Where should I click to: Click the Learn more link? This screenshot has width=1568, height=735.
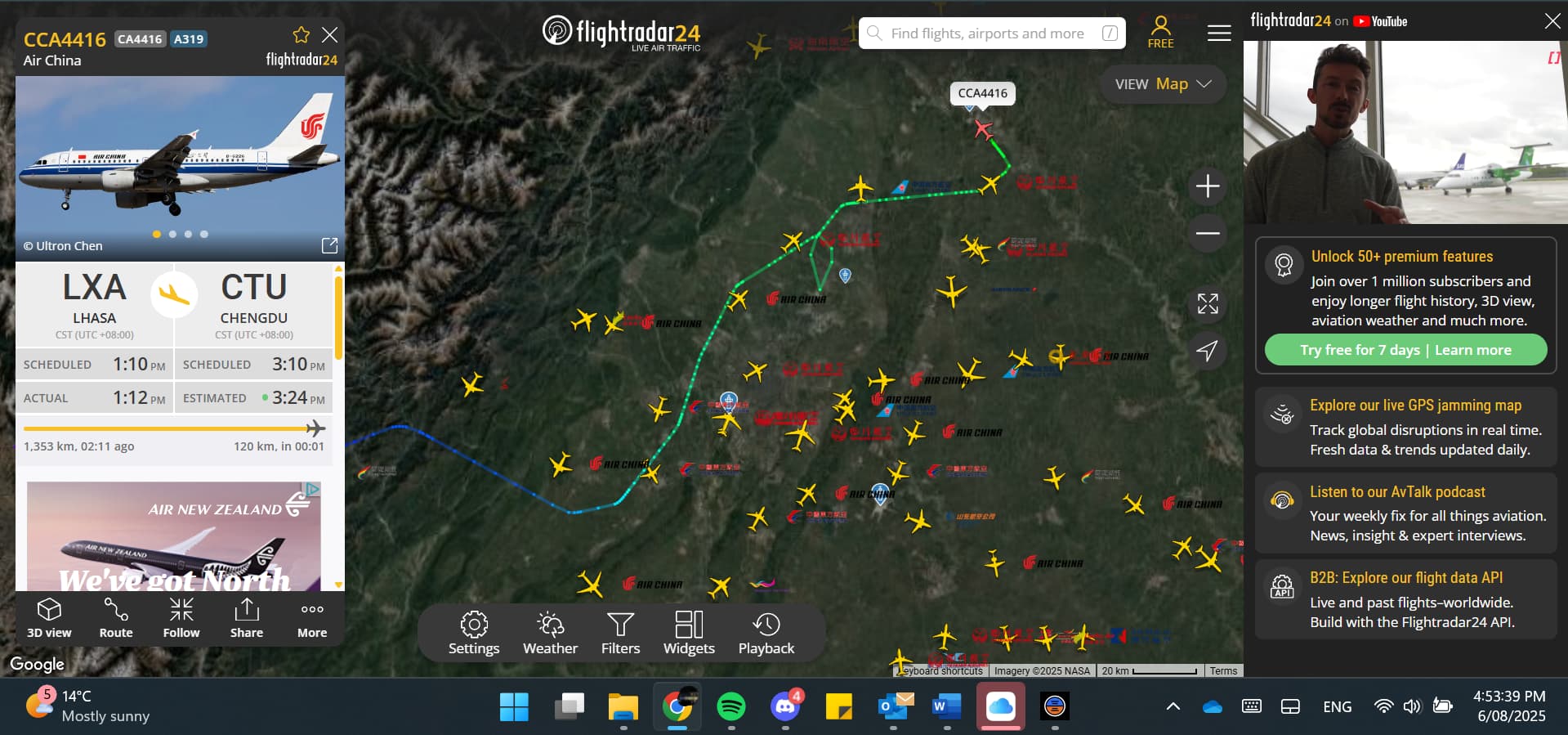click(x=1473, y=350)
